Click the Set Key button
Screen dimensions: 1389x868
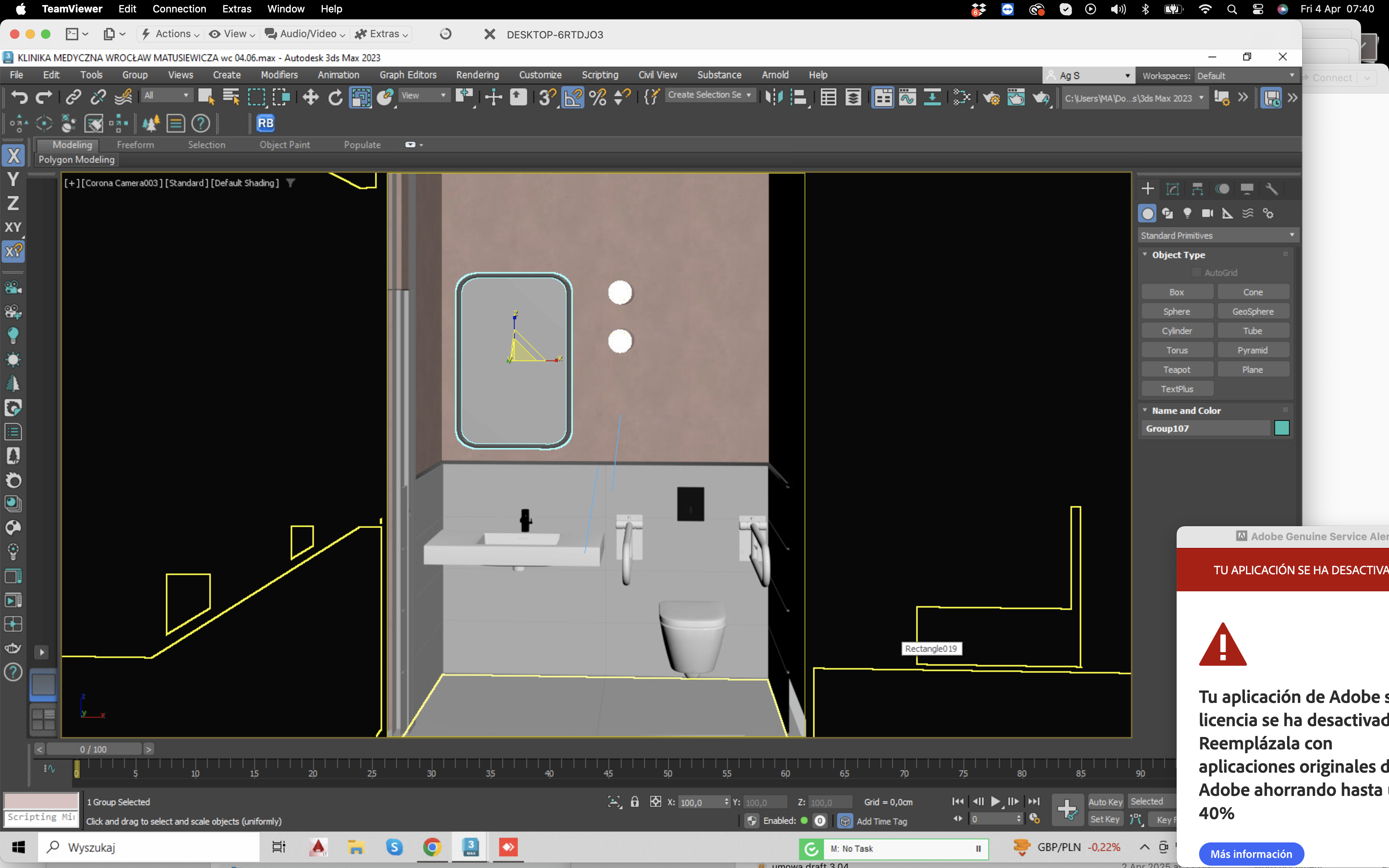click(x=1105, y=819)
